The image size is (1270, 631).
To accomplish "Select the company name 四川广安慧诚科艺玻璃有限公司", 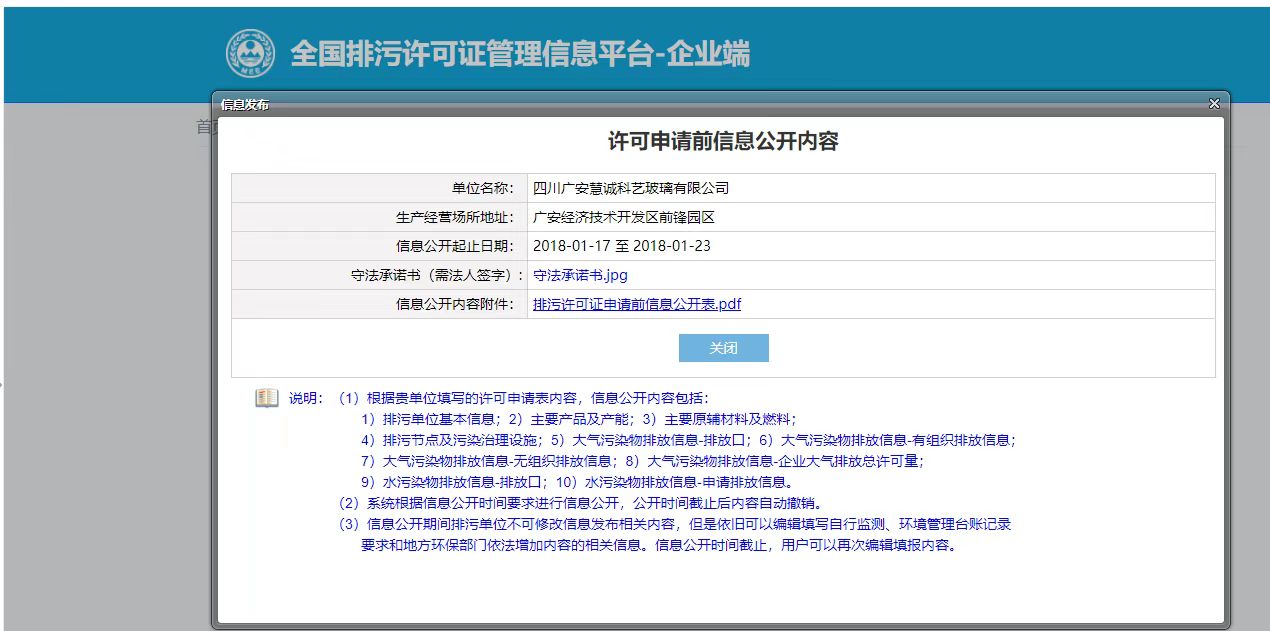I will [631, 188].
